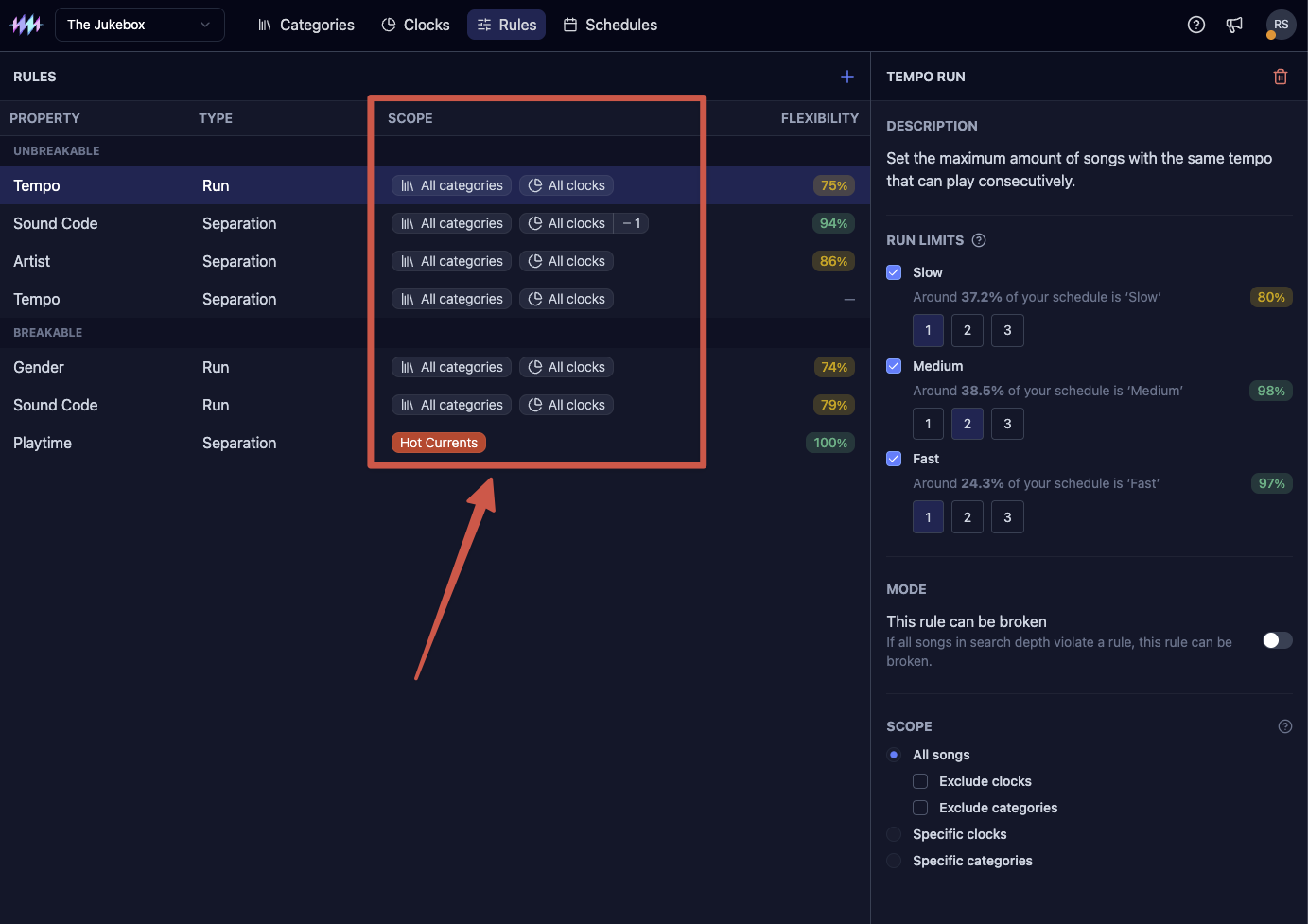Viewport: 1308px width, 924px height.
Task: Uncheck the Slow tempo checkbox
Action: pos(894,272)
